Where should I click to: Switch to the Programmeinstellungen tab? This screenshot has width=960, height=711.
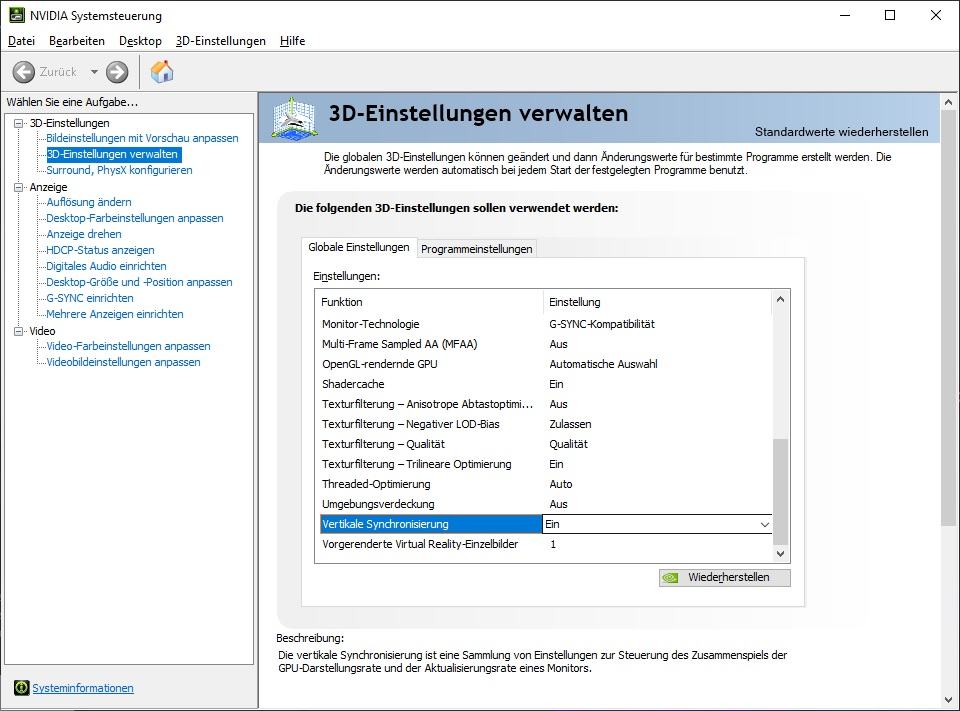coord(476,249)
